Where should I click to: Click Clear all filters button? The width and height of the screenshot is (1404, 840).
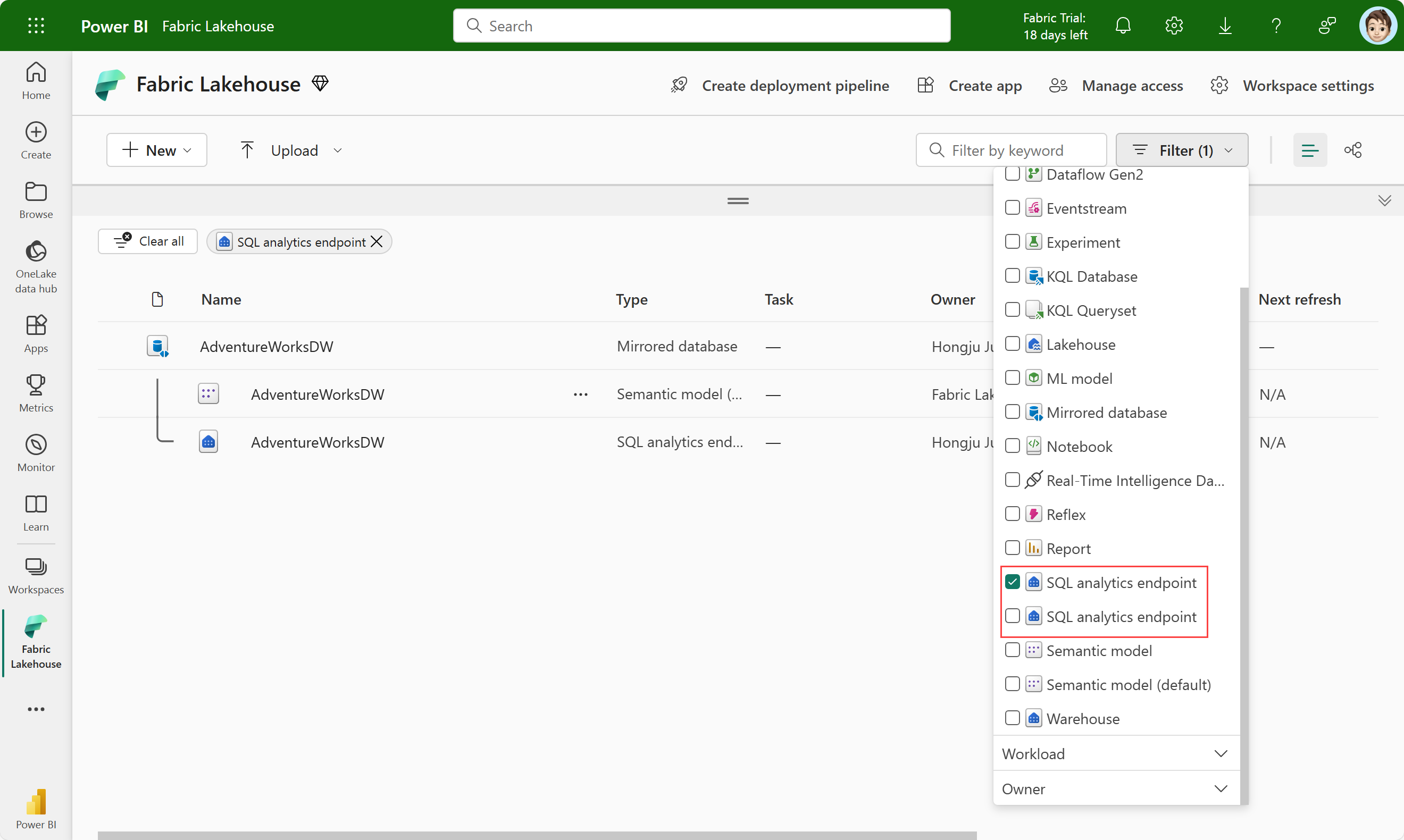point(148,241)
